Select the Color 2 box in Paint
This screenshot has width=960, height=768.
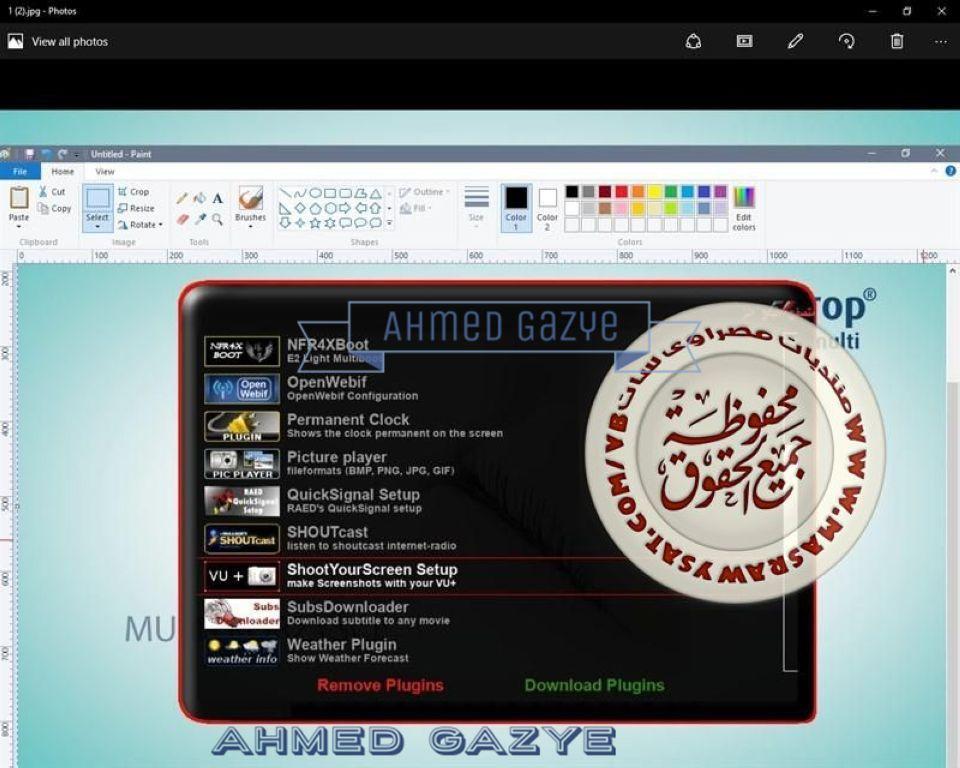(x=547, y=208)
